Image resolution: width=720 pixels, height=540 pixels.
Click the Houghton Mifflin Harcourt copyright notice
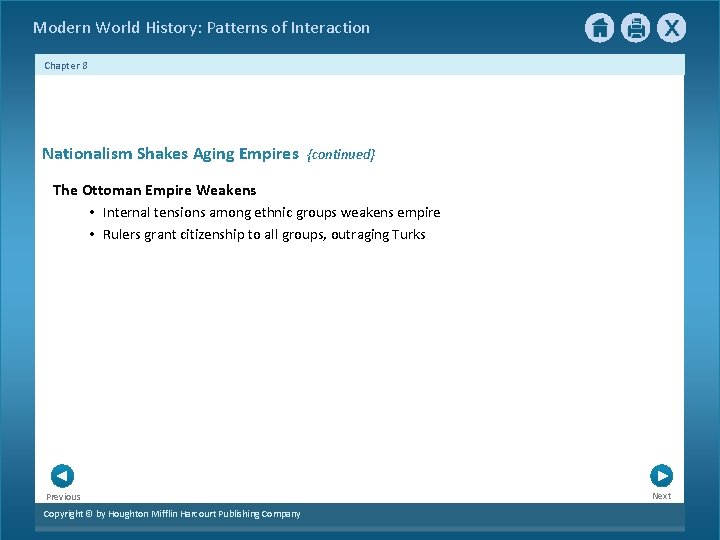point(172,514)
